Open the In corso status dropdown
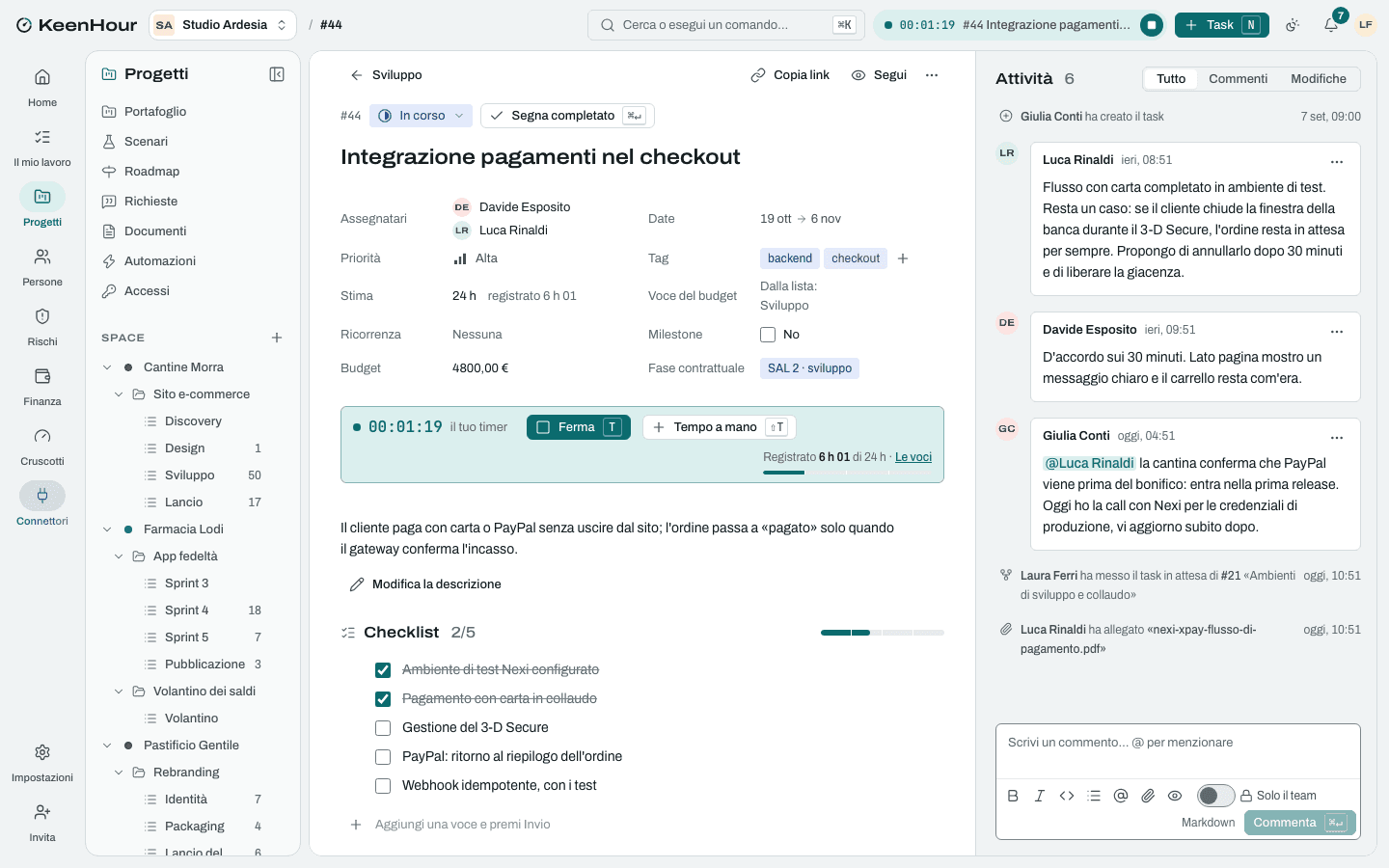This screenshot has width=1389, height=868. (421, 116)
